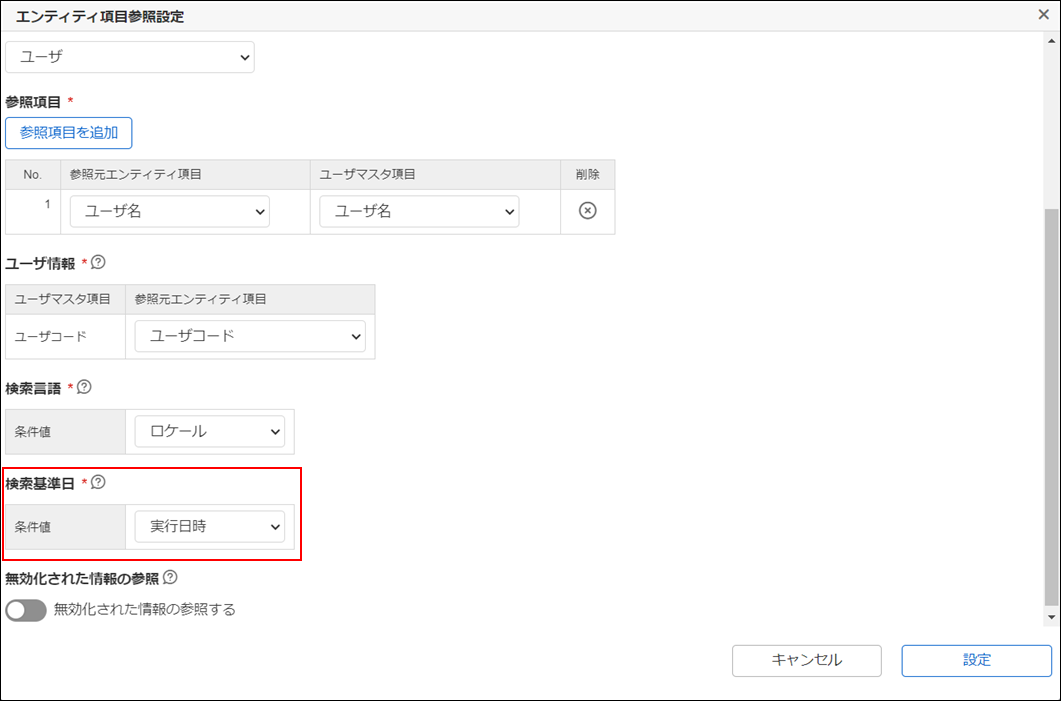
Task: Click the 無効化された情報の参照する label text
Action: point(145,610)
